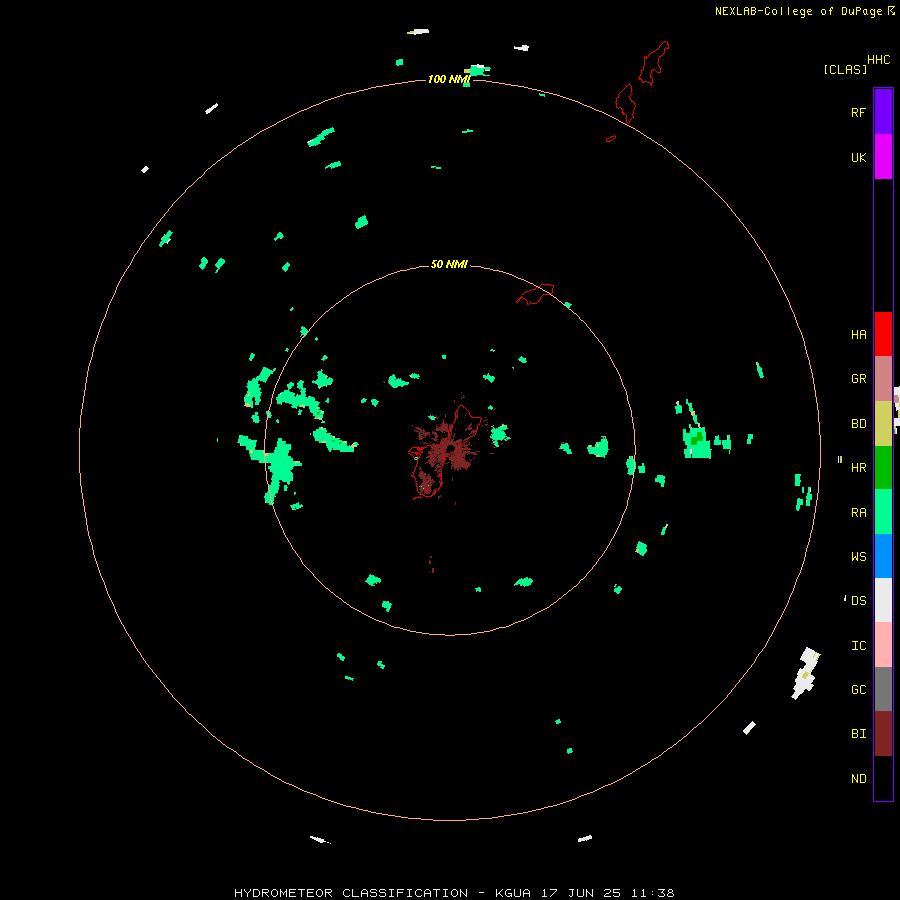This screenshot has height=900, width=900.
Task: Click the blue WS color swatch
Action: tap(883, 556)
